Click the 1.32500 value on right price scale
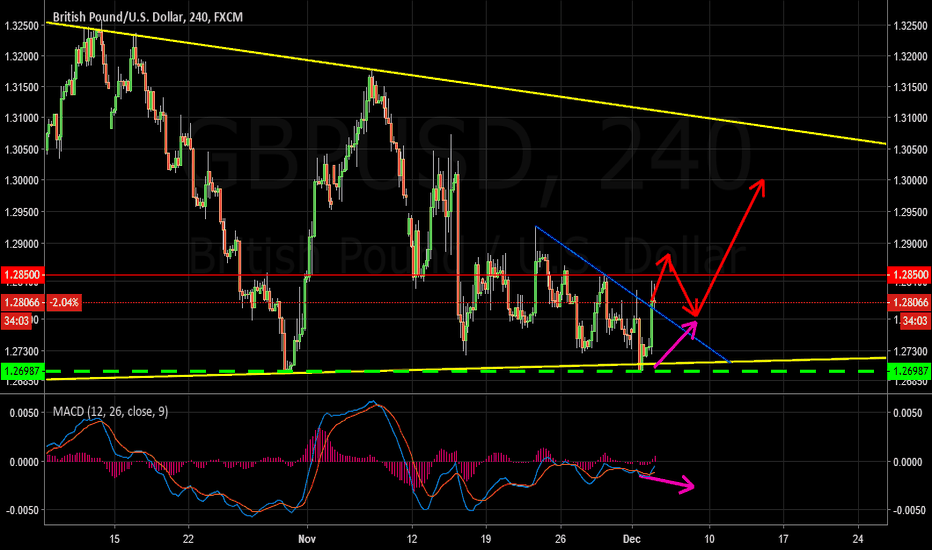The height and width of the screenshot is (550, 932). [911, 26]
